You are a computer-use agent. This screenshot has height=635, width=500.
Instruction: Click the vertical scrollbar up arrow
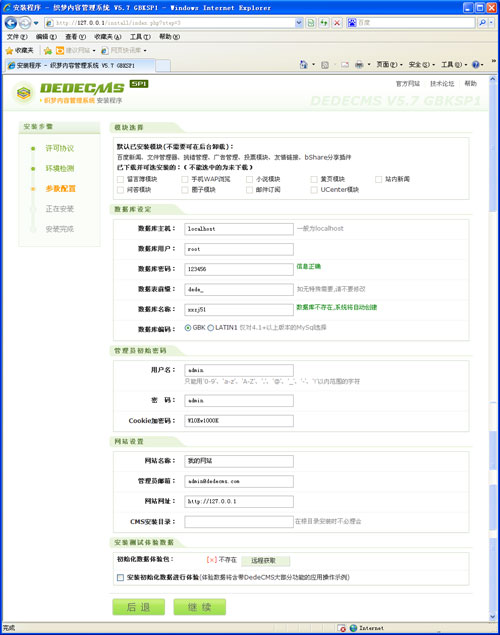(493, 79)
